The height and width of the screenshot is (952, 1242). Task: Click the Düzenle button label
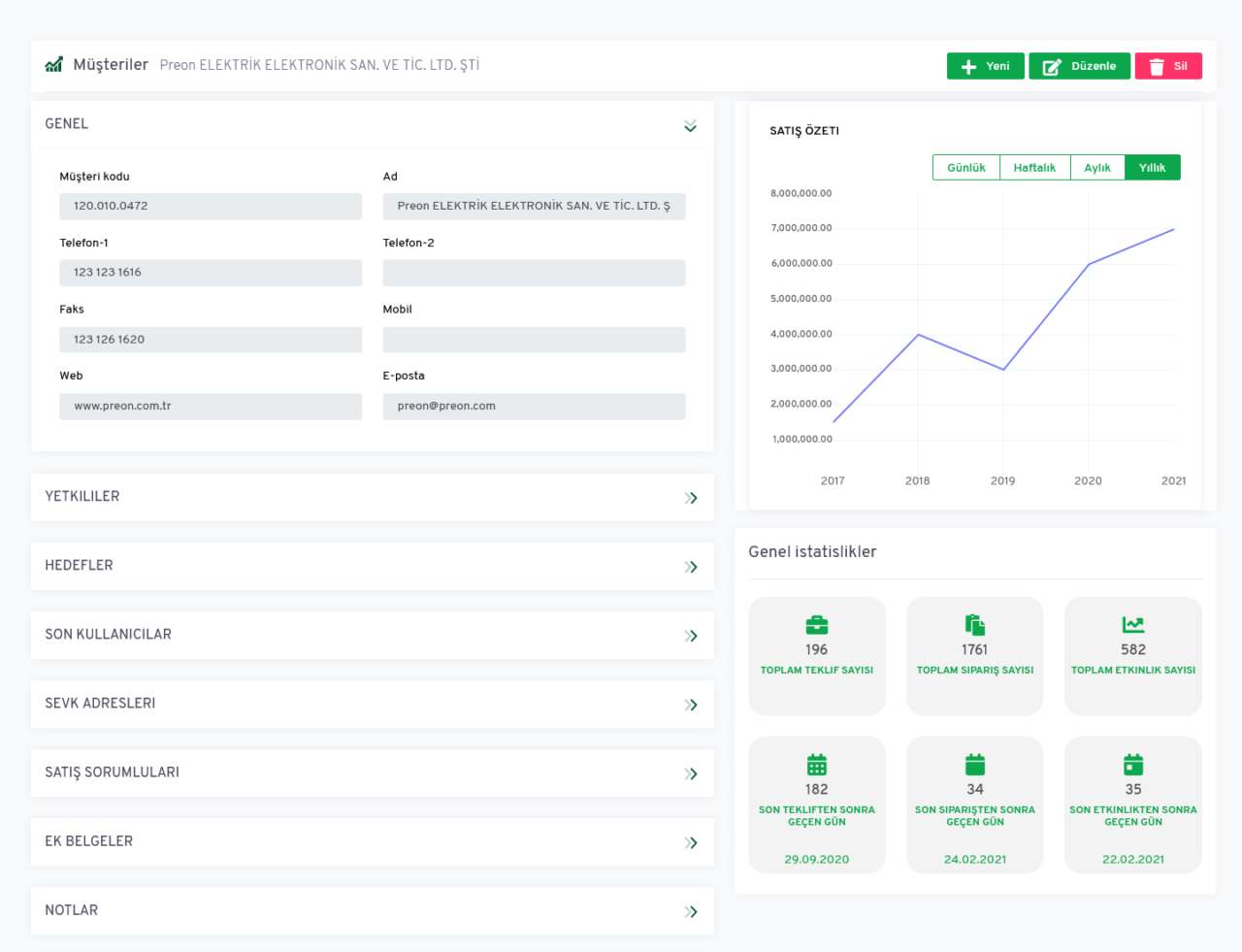point(1094,66)
